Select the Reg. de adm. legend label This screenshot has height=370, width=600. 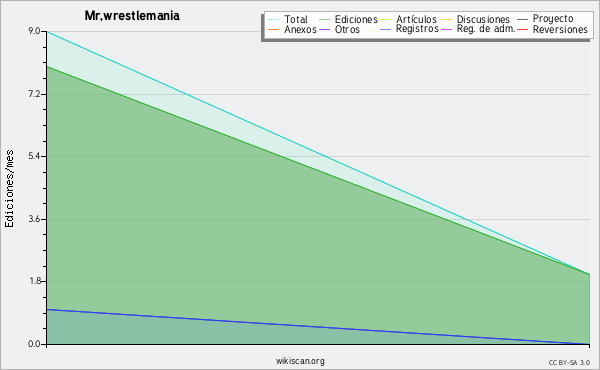(486, 29)
